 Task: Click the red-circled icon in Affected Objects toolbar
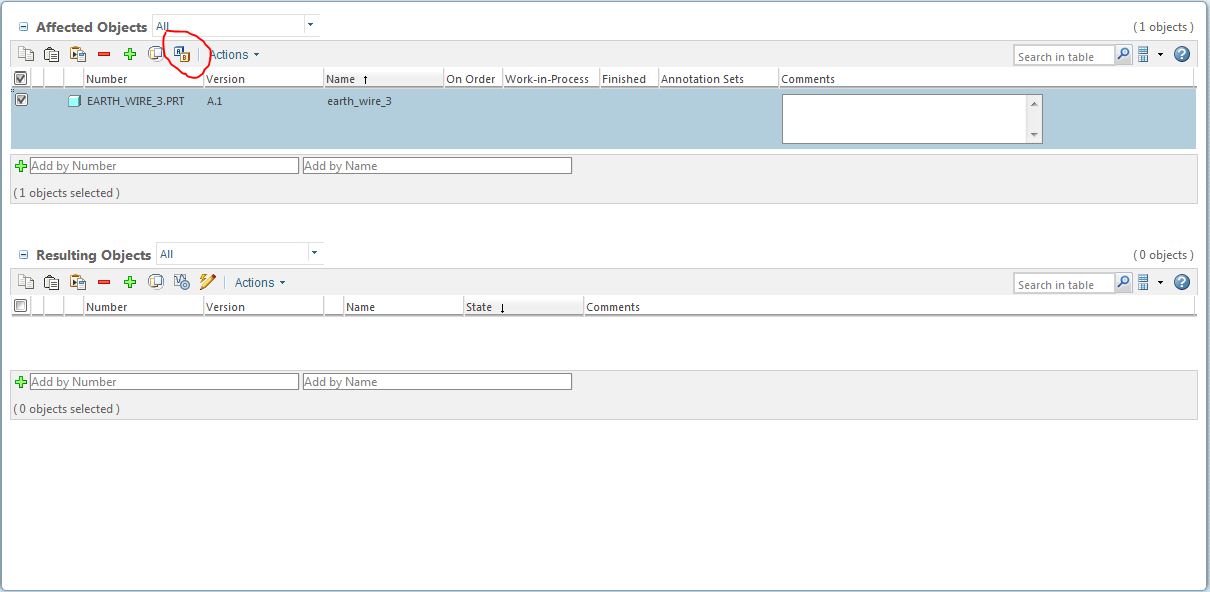click(181, 54)
